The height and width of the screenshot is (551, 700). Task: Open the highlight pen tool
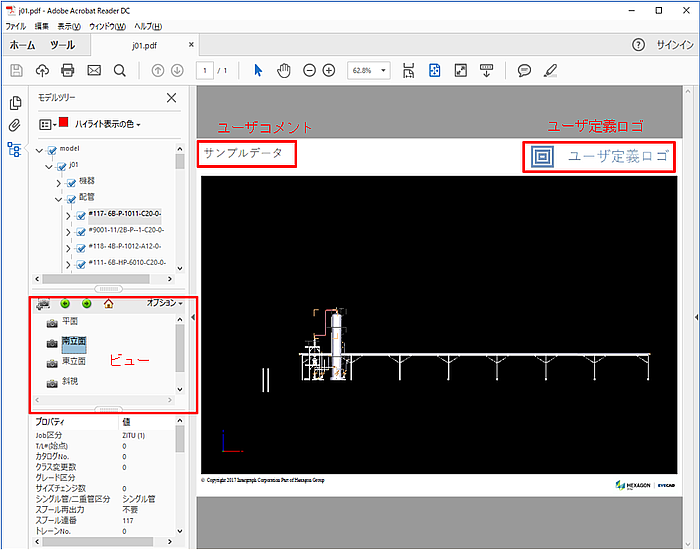(x=550, y=71)
